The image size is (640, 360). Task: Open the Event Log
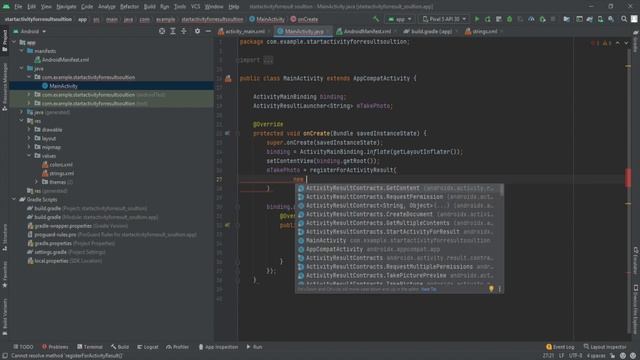pos(560,347)
